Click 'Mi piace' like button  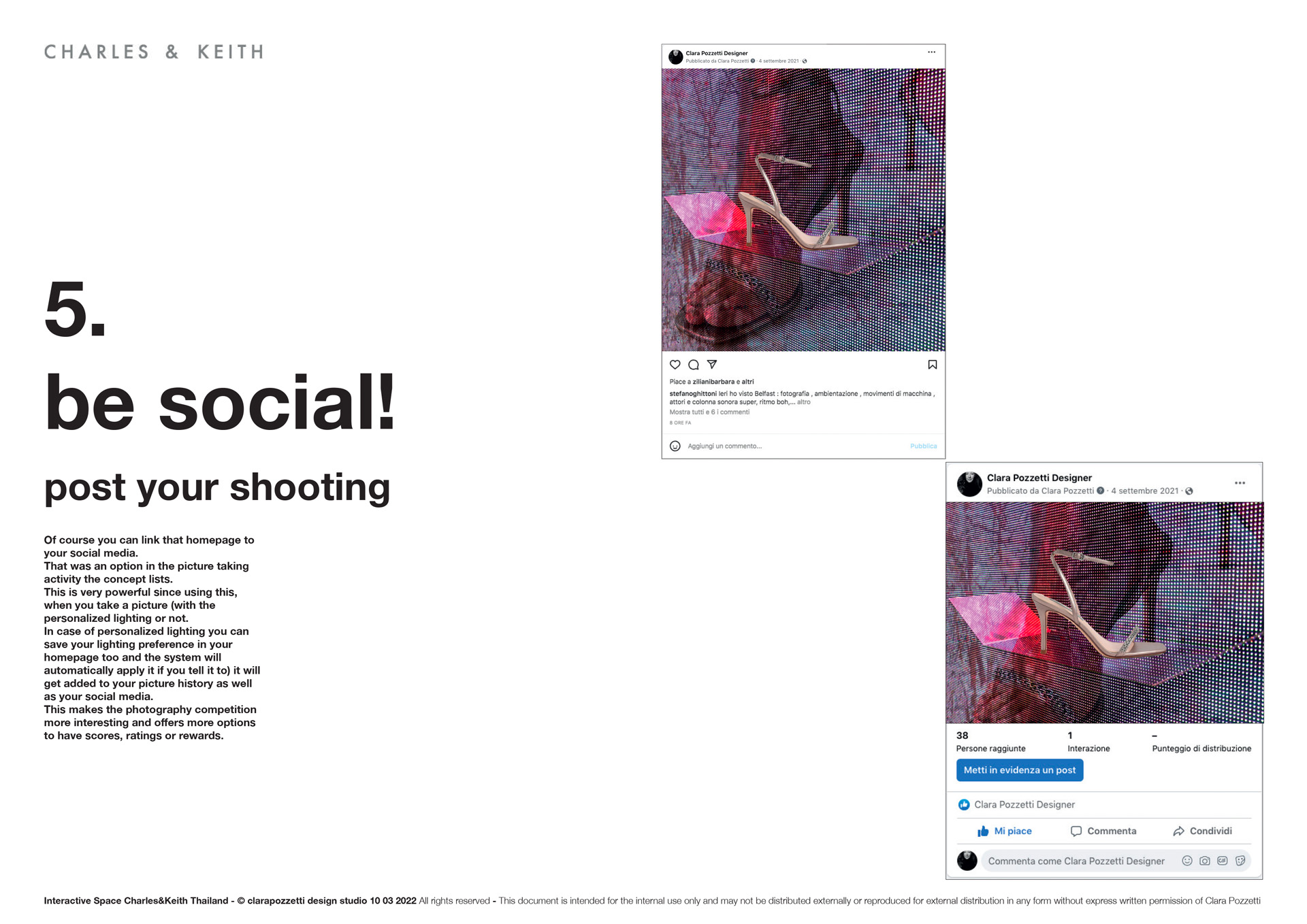click(x=1004, y=831)
